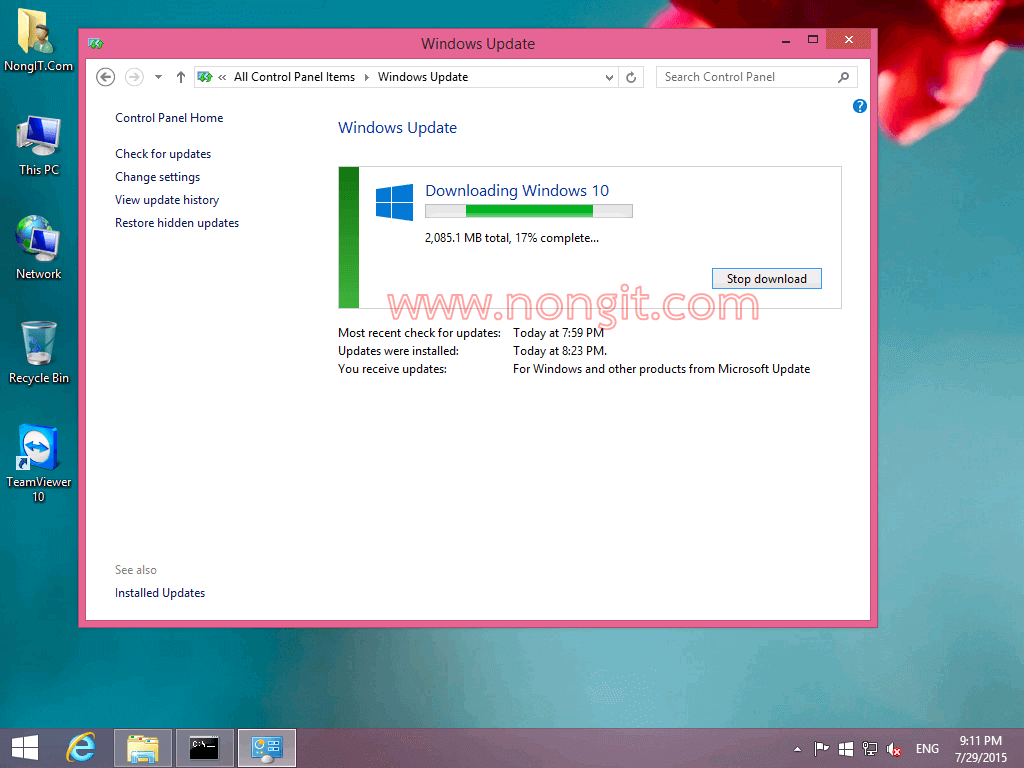
Task: Close the Windows Update window
Action: [848, 40]
